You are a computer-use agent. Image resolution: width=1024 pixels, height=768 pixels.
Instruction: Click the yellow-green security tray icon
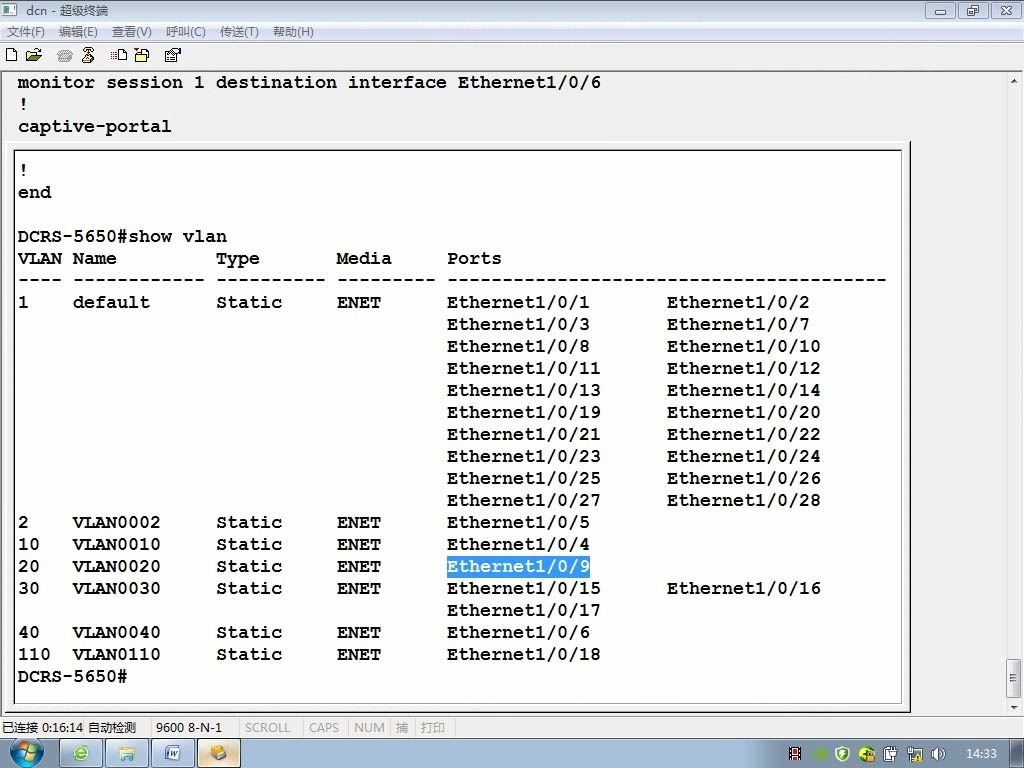(x=867, y=754)
